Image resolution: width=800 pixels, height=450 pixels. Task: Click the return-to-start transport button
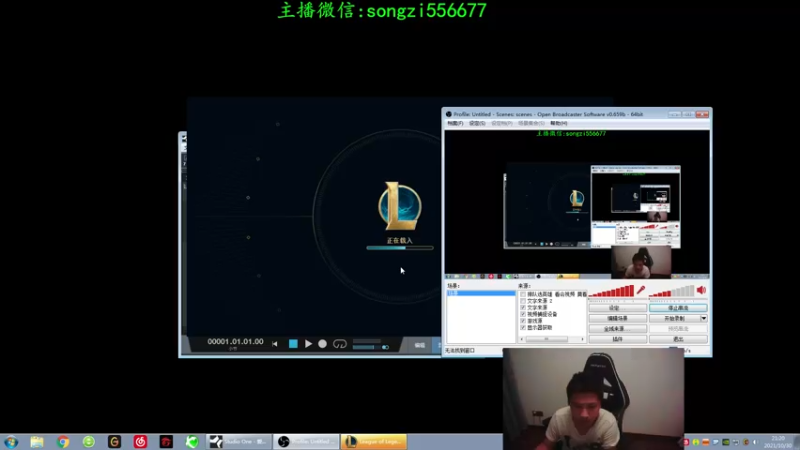[274, 344]
